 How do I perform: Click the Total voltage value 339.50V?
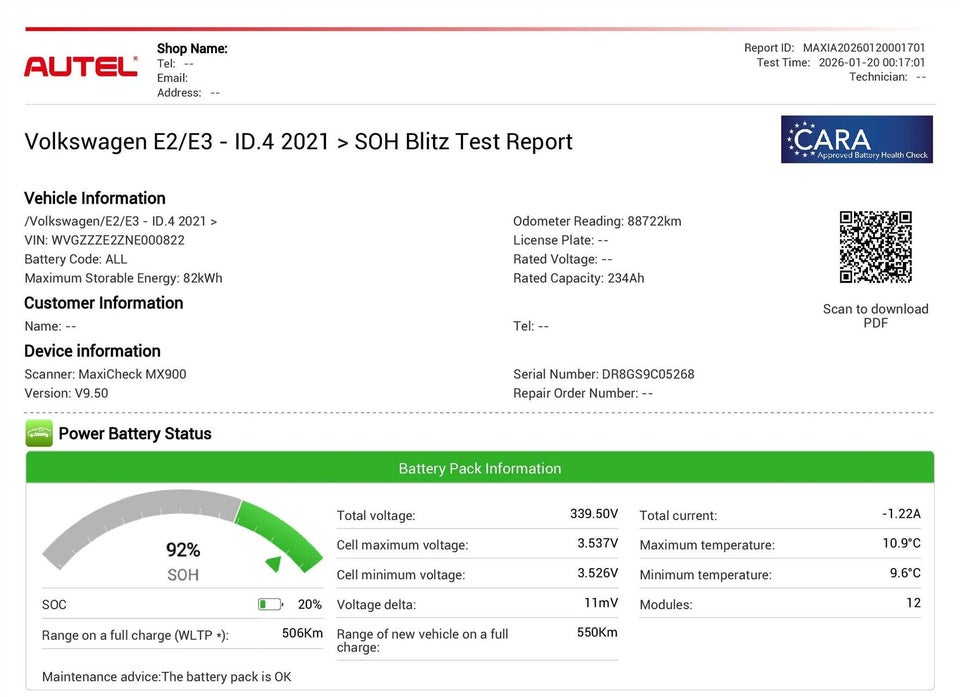click(x=594, y=514)
